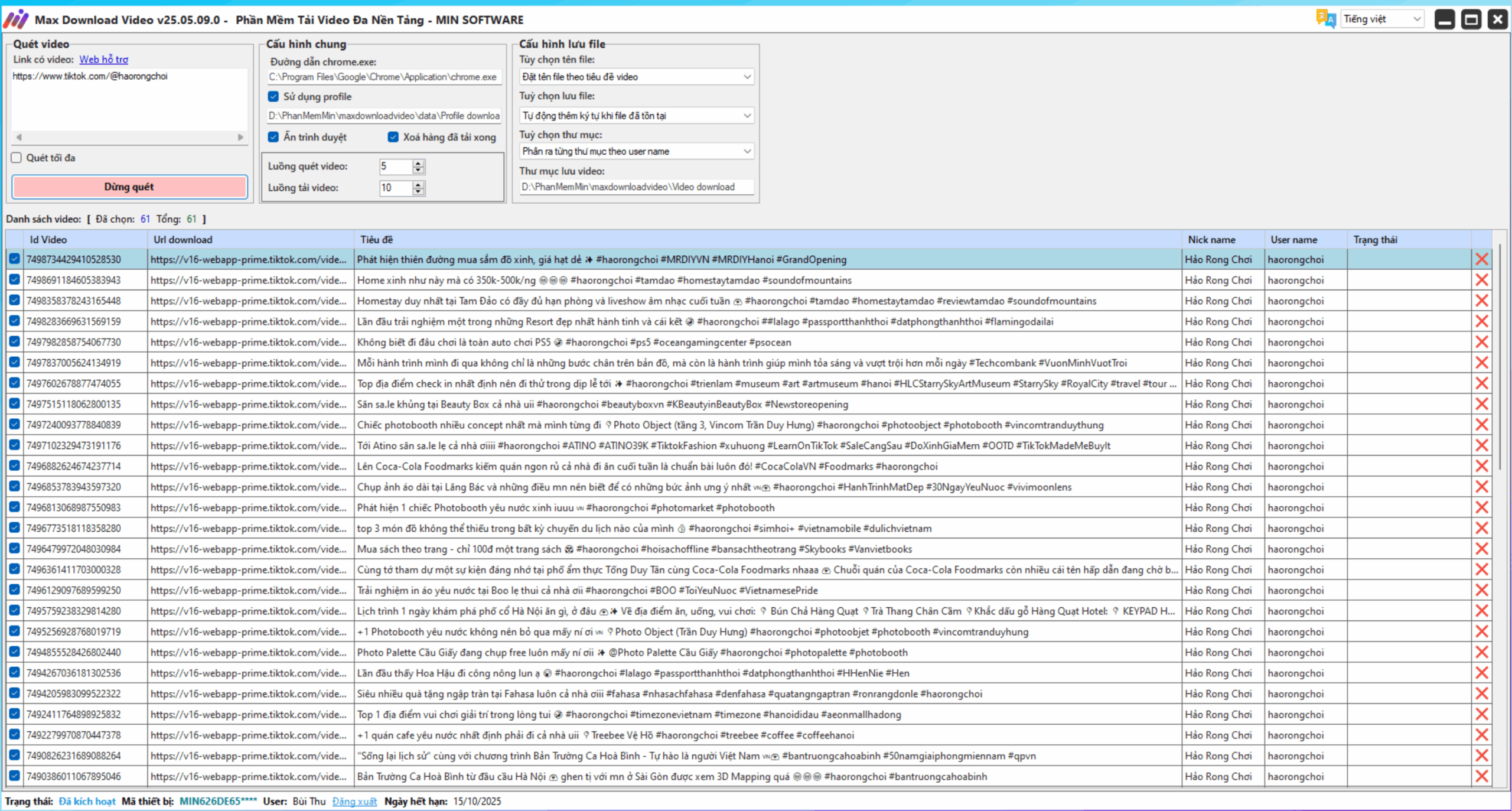Delete row 7496813068987550983 red X

click(1481, 507)
